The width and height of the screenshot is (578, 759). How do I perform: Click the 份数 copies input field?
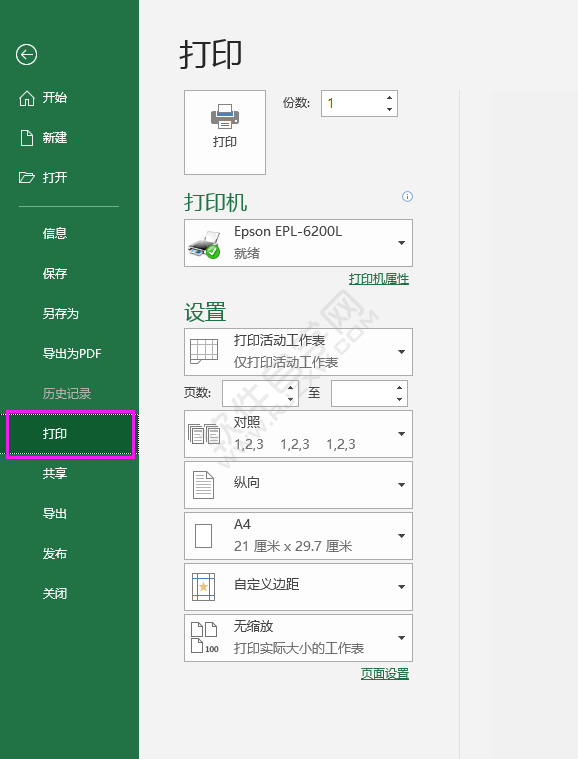pos(359,103)
